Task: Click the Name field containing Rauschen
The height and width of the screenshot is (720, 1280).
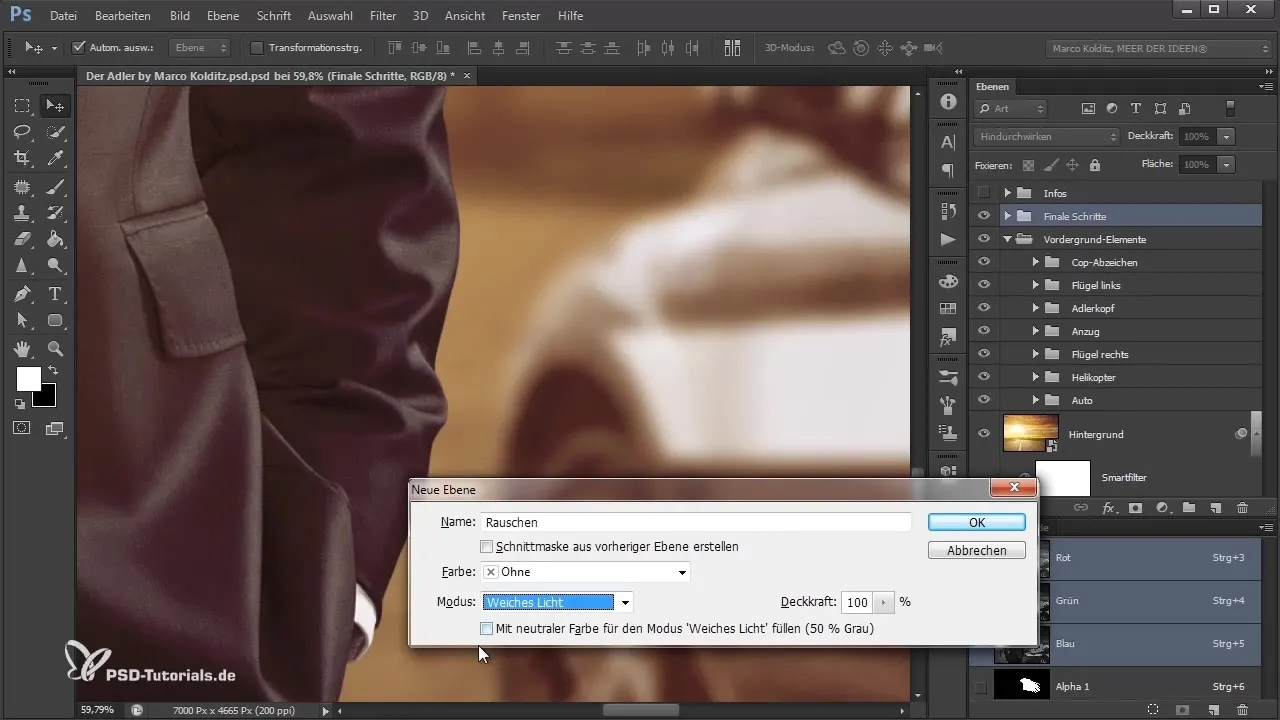Action: pyautogui.click(x=696, y=522)
